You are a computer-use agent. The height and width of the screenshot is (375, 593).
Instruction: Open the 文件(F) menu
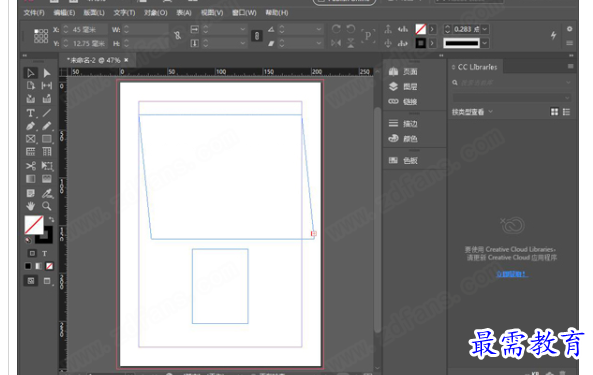click(34, 13)
